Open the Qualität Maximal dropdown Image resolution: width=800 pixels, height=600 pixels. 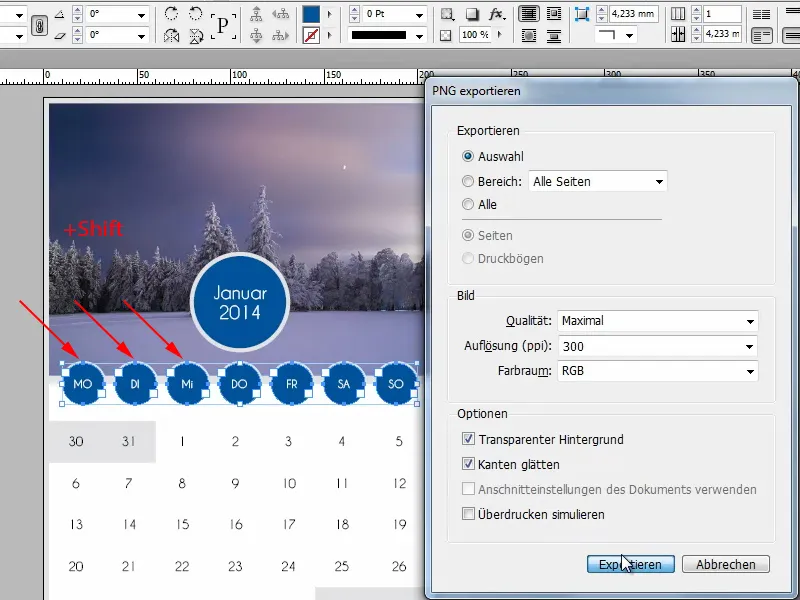[657, 321]
